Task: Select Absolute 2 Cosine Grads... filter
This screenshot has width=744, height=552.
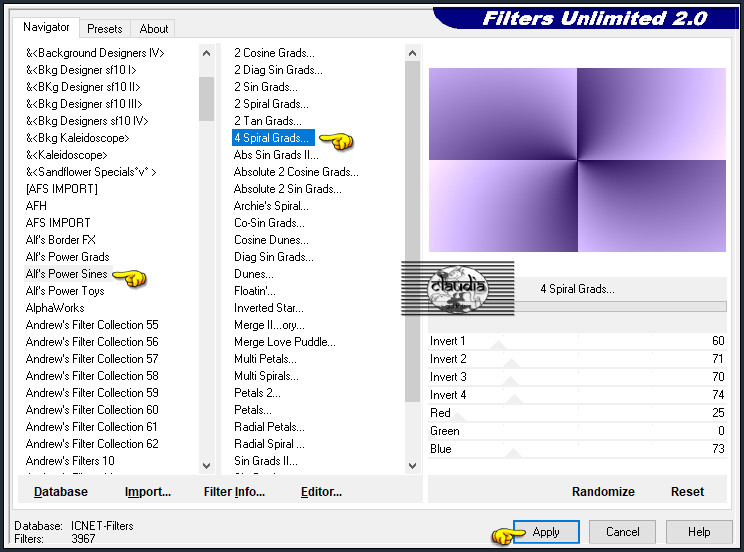Action: coord(296,172)
